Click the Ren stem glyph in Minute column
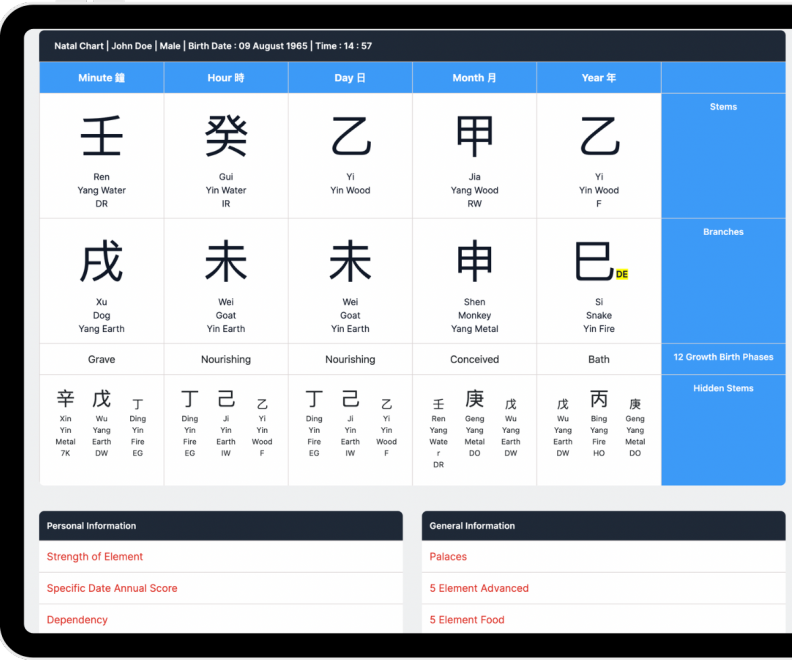Image resolution: width=792 pixels, height=660 pixels. point(101,137)
